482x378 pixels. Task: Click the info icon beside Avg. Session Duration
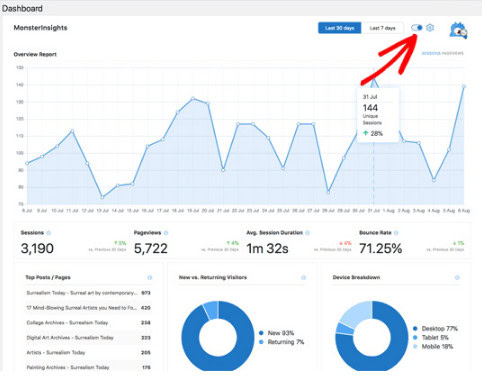click(307, 233)
